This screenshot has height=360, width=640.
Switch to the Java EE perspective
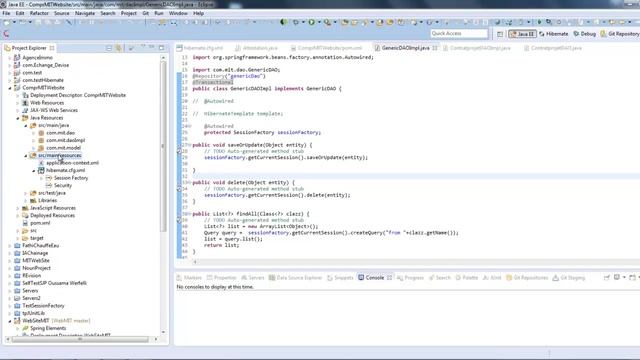(522, 34)
